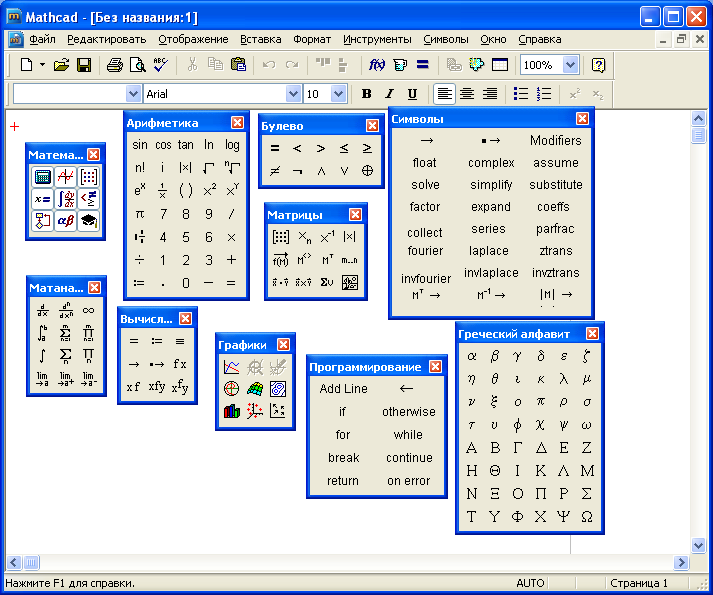Open Help question mark toolbar icon

tap(598, 65)
